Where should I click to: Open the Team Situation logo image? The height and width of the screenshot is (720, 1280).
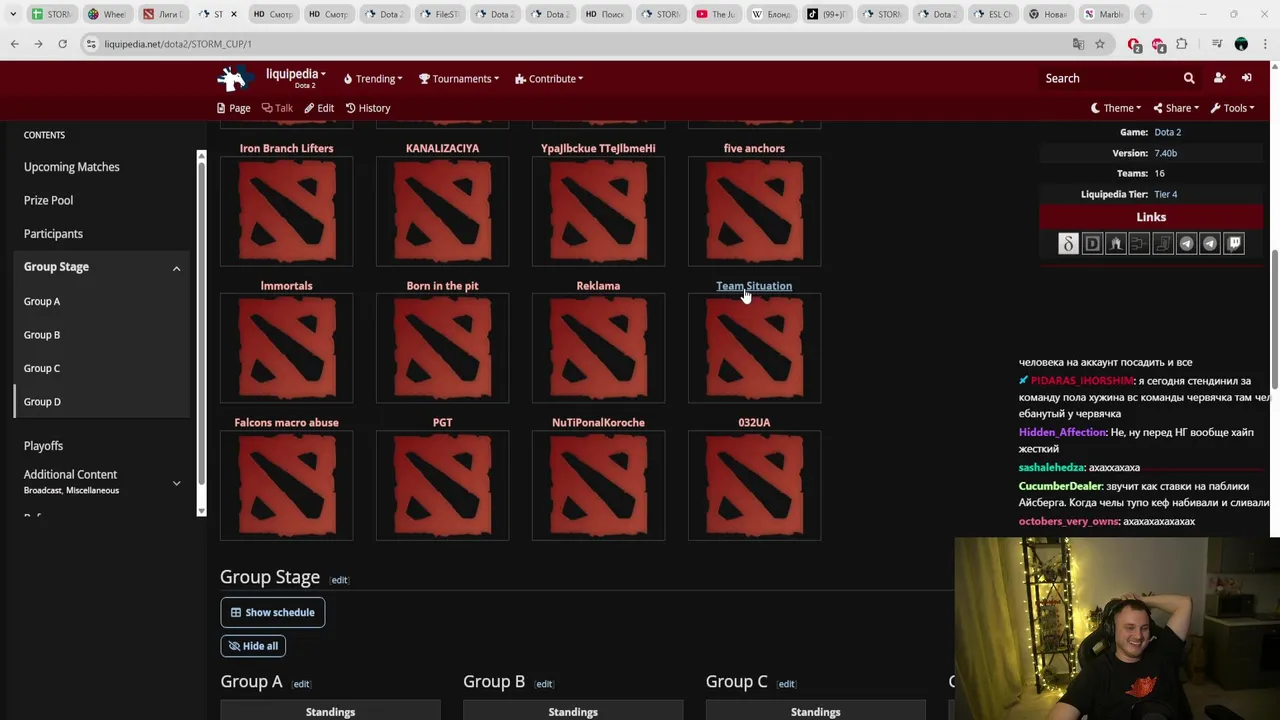coord(754,348)
